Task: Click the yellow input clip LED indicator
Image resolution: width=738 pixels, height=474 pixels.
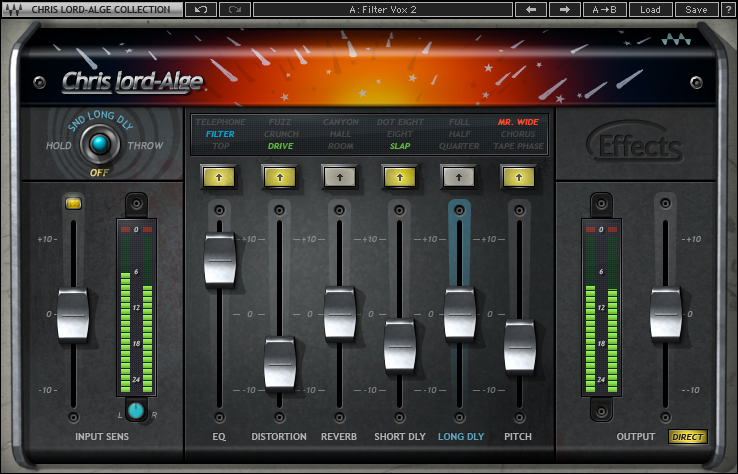Action: click(73, 203)
